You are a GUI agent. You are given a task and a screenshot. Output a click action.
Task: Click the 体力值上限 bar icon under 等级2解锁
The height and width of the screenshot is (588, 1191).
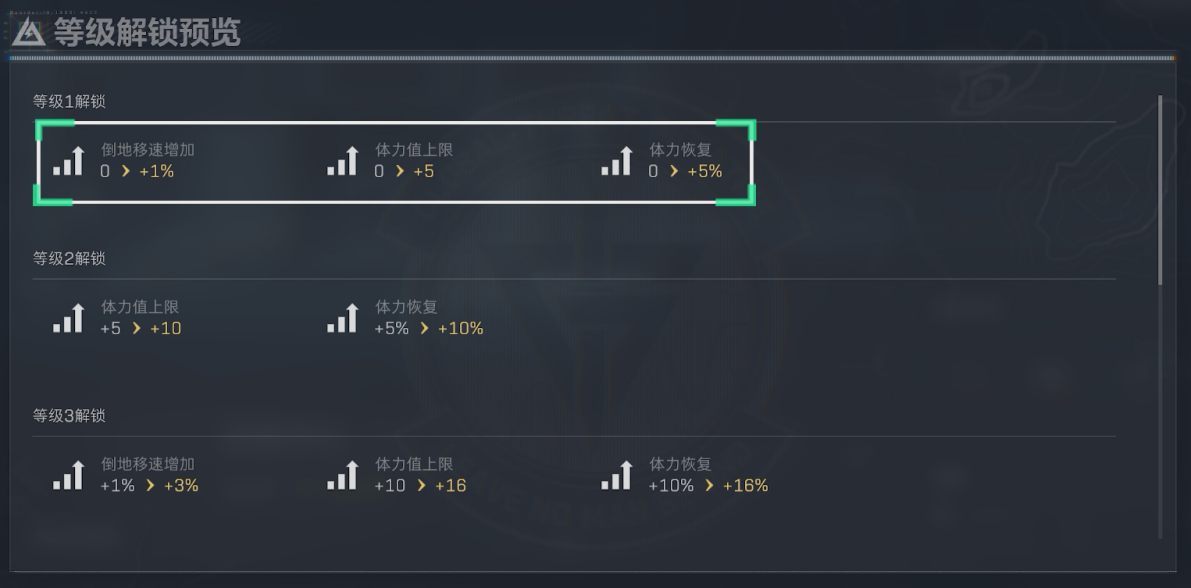coord(68,318)
